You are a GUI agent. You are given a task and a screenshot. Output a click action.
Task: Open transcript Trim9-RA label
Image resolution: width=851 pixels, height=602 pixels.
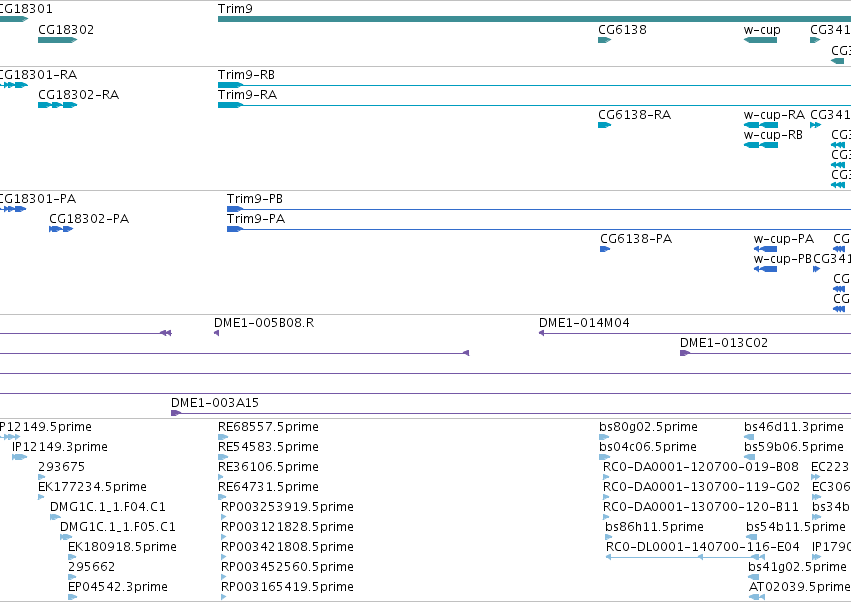coord(247,94)
